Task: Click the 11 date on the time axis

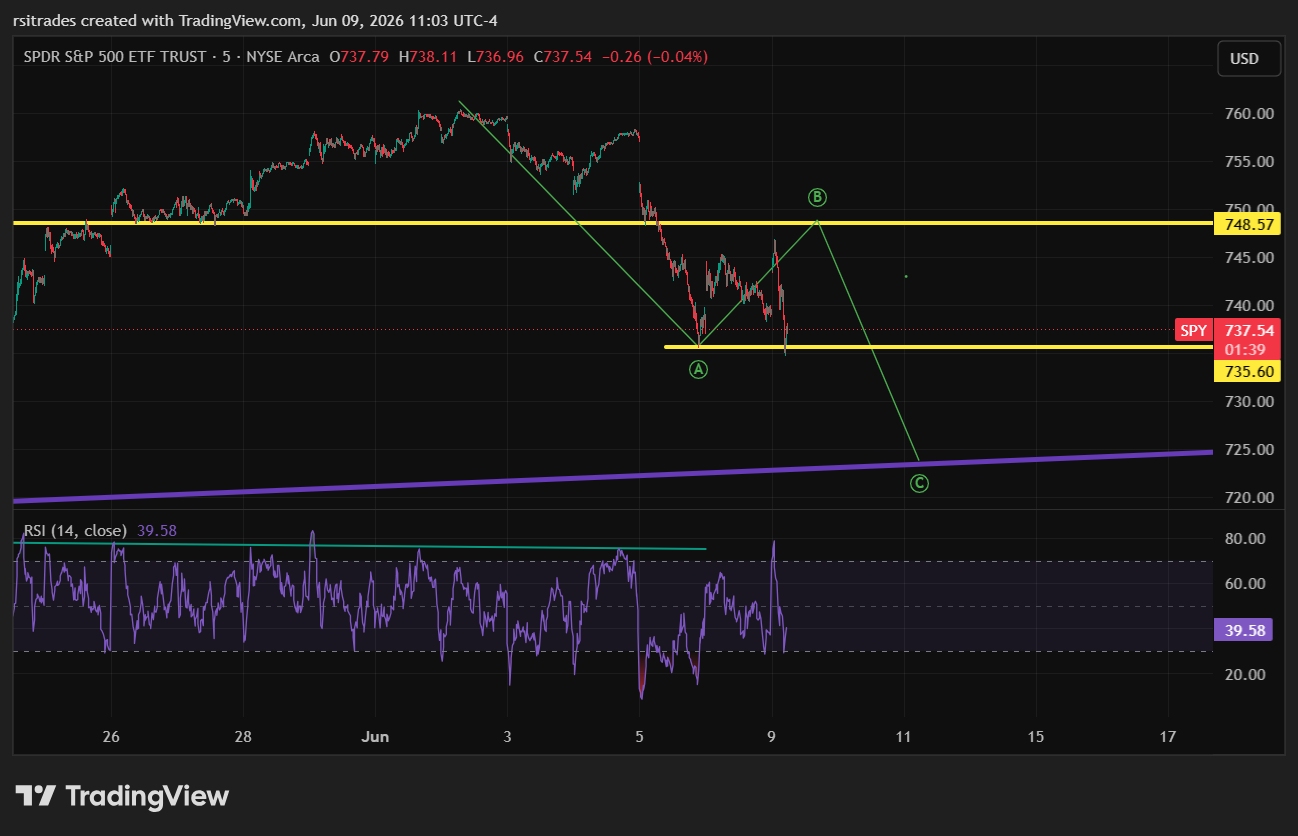Action: point(904,737)
